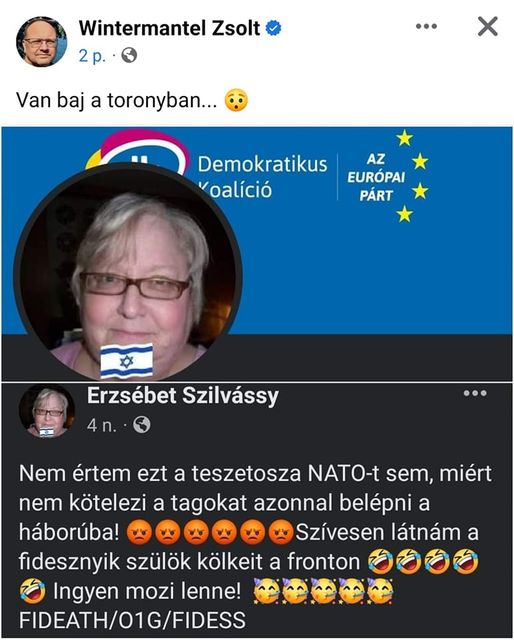Open the '2 p.' post timestamp
This screenshot has height=640, width=514.
[92, 56]
